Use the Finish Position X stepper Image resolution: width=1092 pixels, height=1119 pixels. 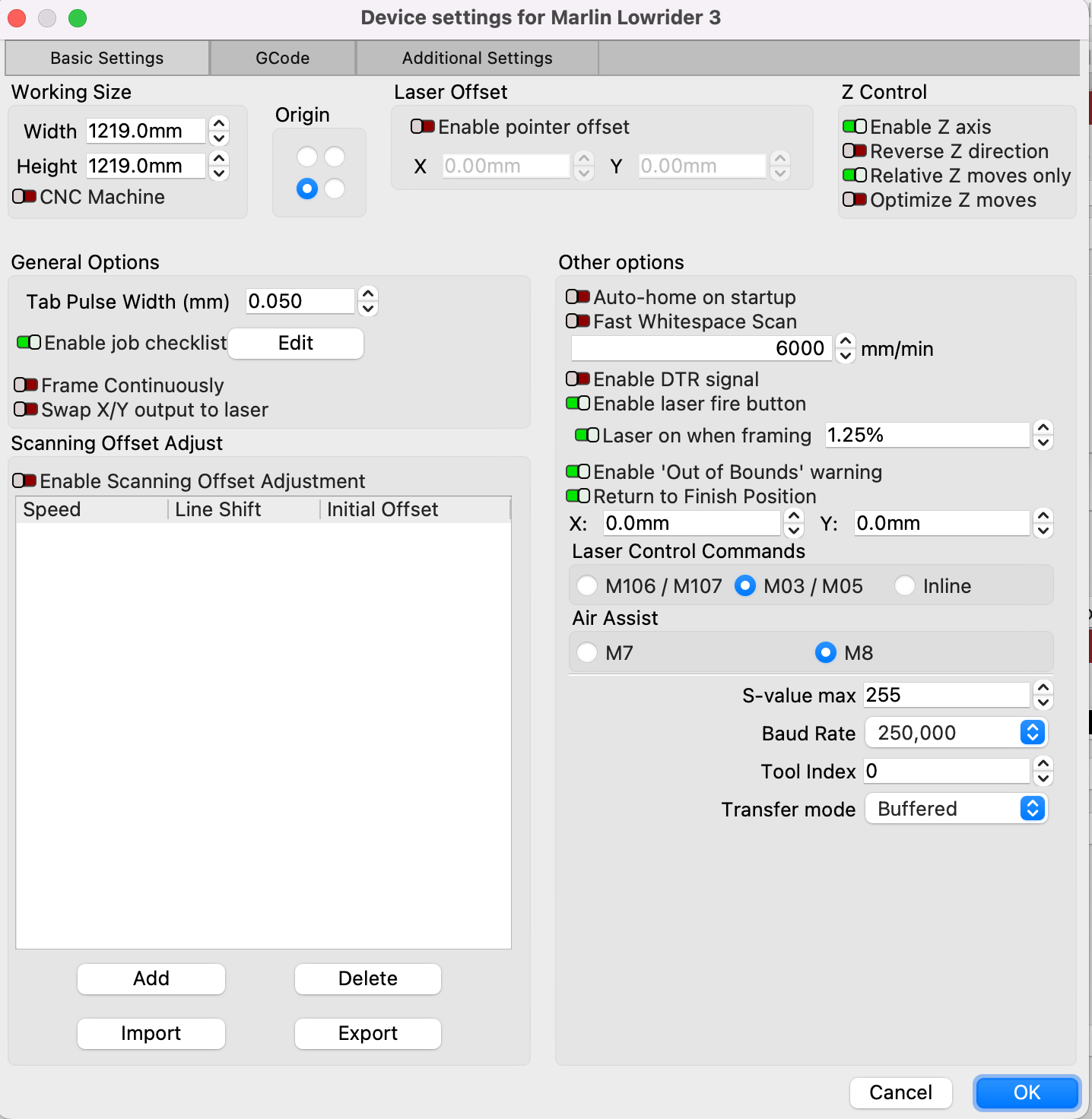tap(794, 523)
